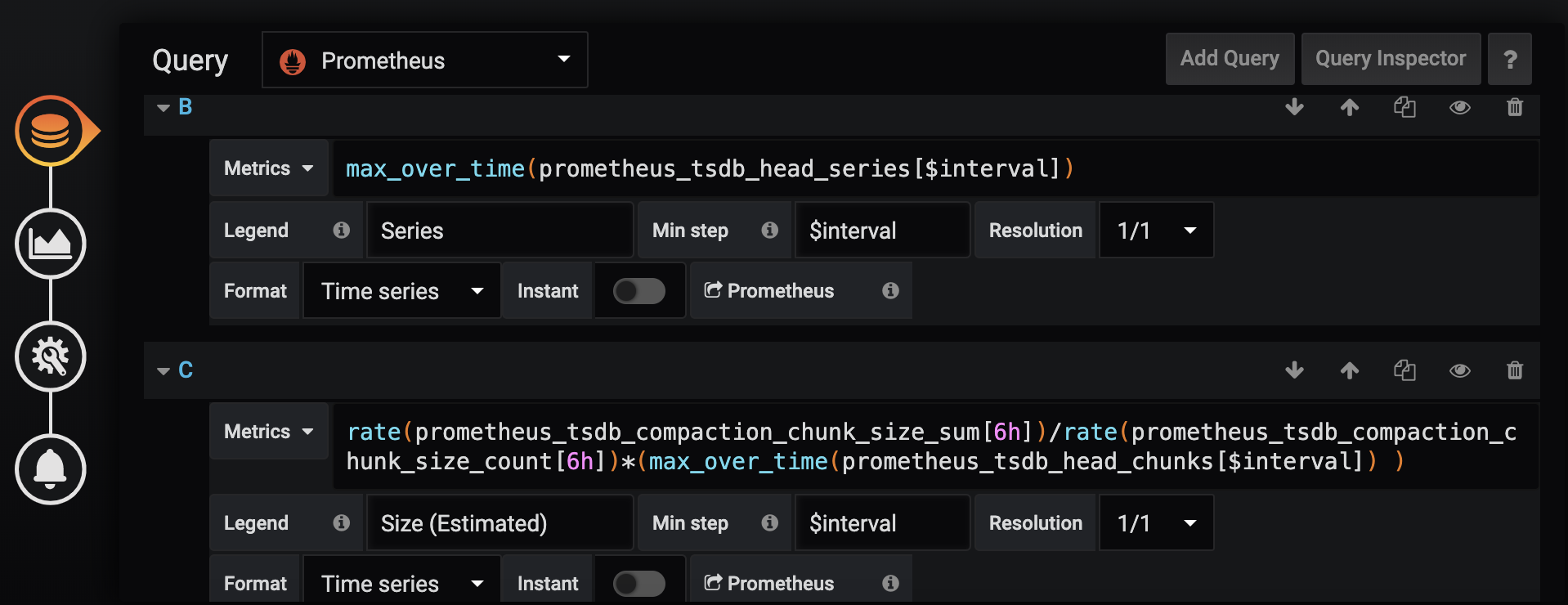Show Min step info icon for query B
1568x605 pixels.
pyautogui.click(x=770, y=231)
